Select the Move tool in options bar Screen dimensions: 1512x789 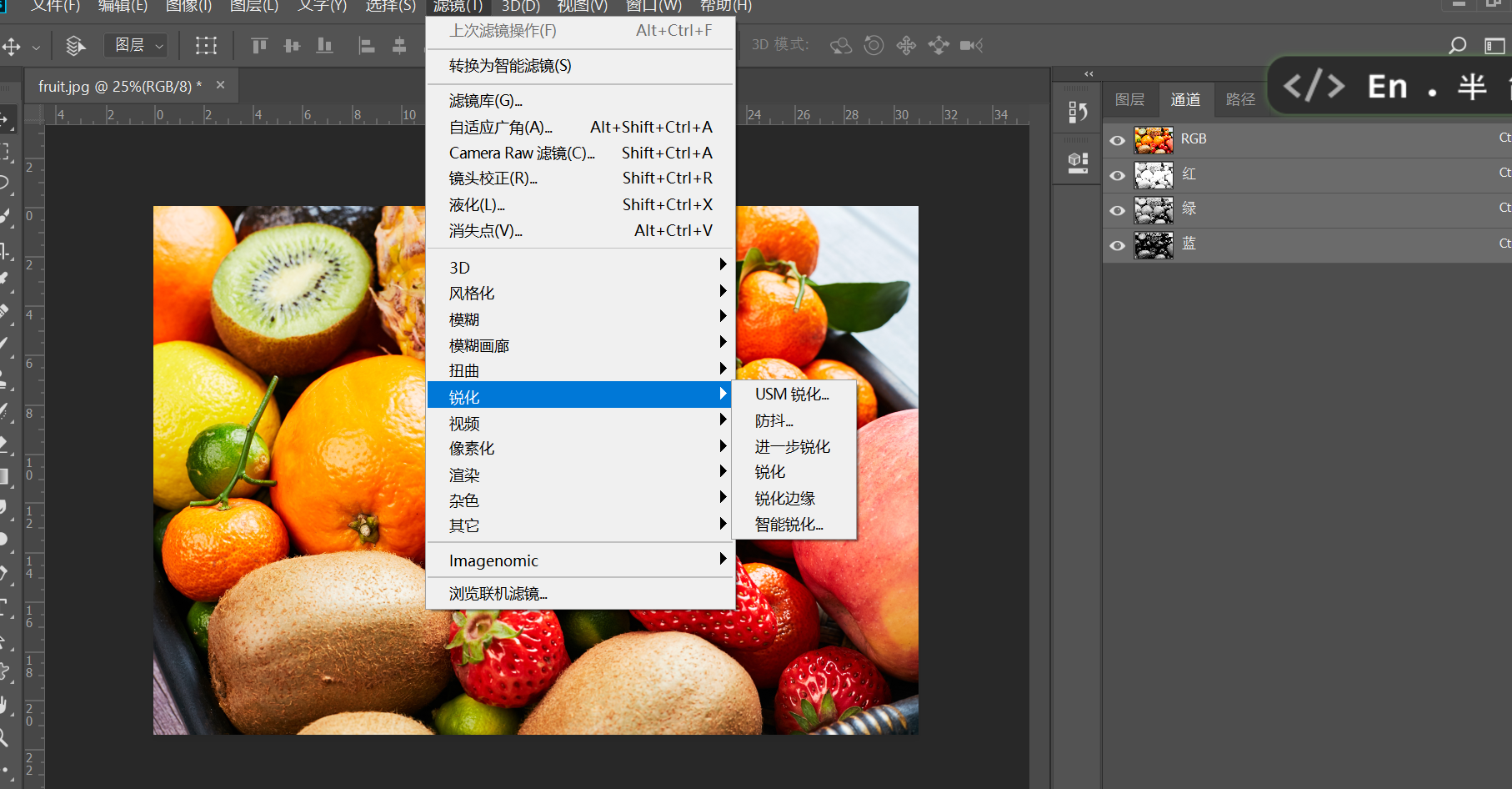12,46
